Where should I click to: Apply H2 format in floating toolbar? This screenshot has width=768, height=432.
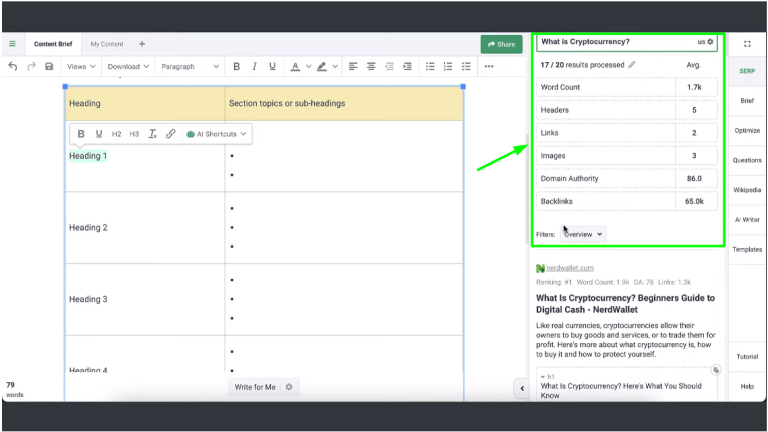117,134
